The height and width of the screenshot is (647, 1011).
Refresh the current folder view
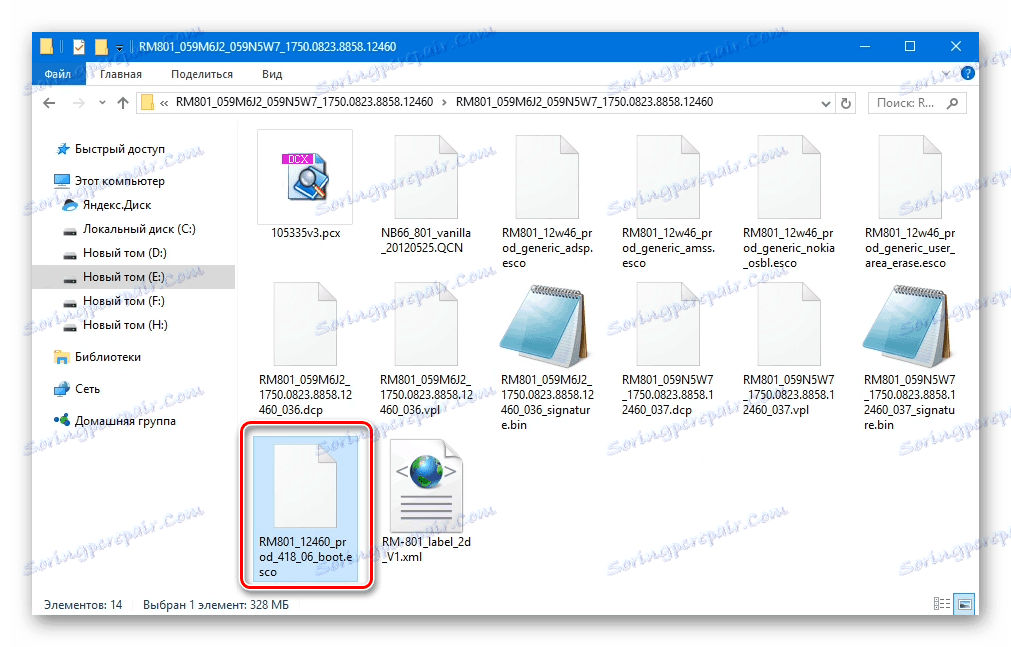click(846, 103)
